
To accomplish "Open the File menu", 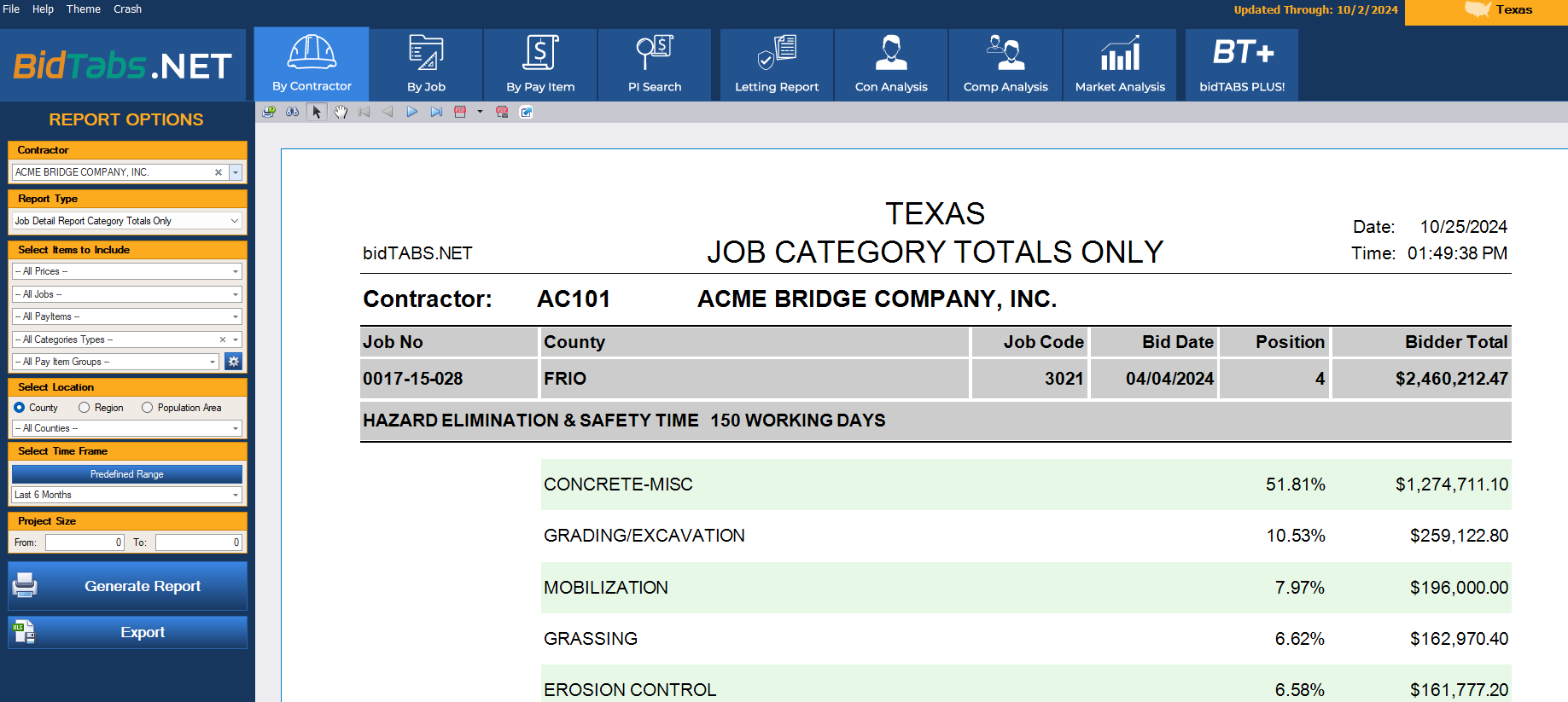I will [11, 9].
